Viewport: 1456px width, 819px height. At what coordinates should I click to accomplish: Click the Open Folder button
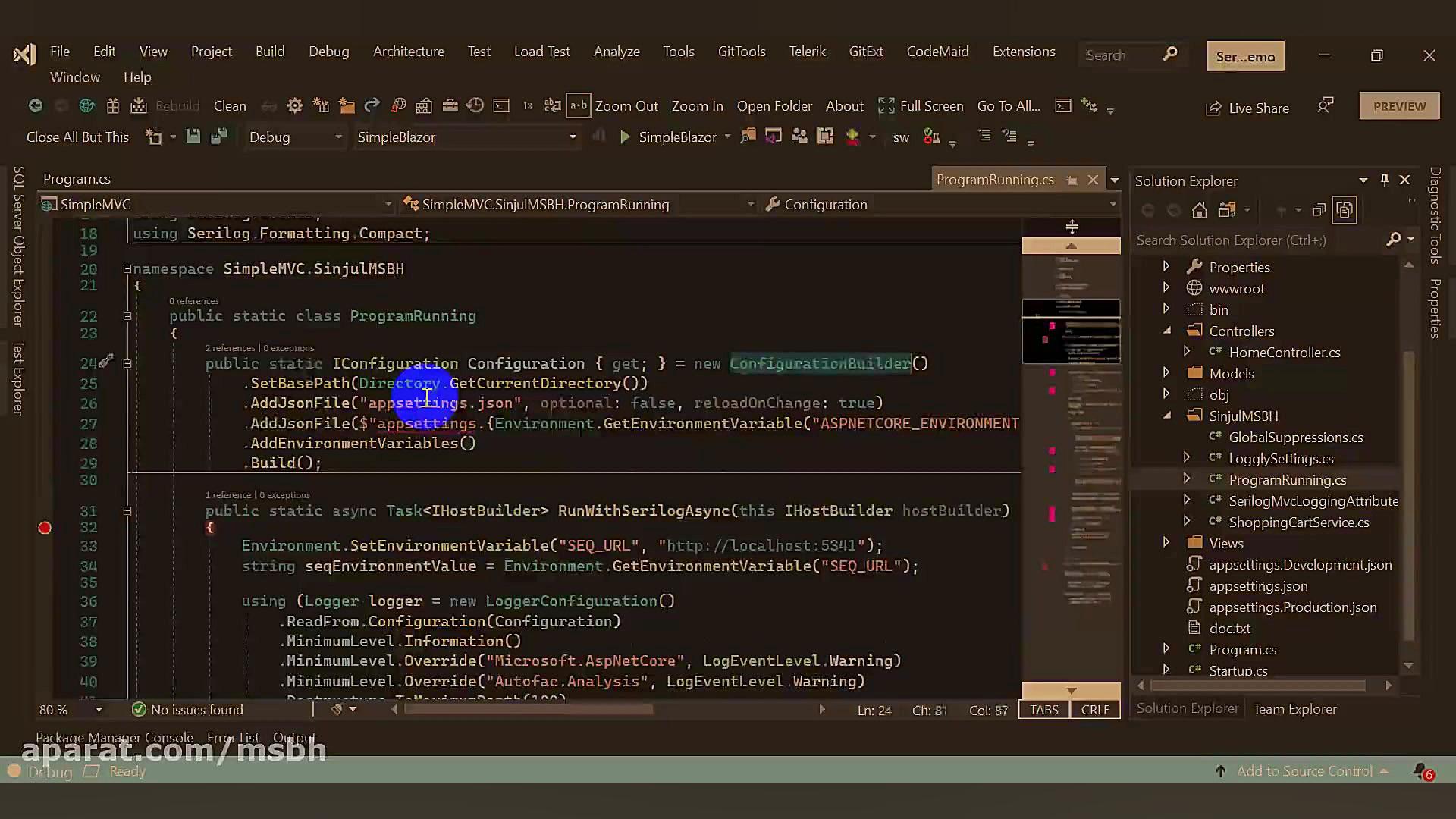(x=774, y=106)
